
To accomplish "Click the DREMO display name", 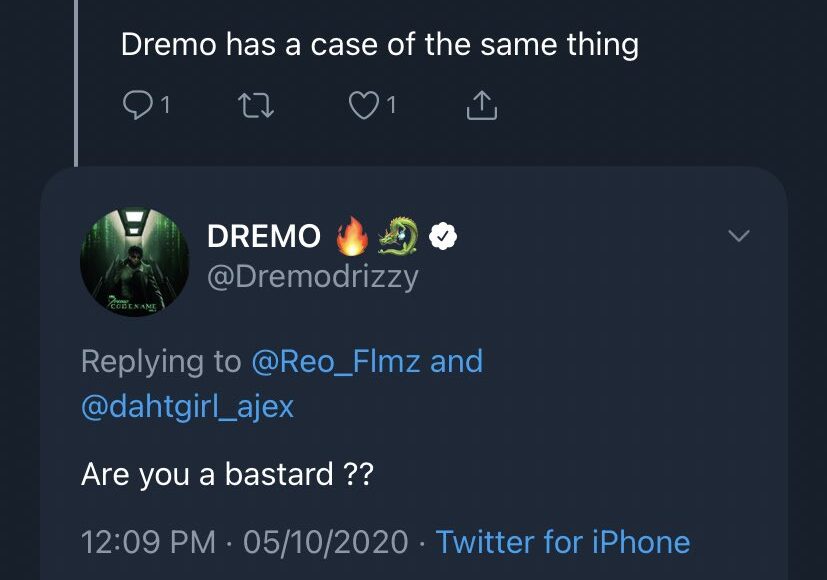I will pos(263,236).
